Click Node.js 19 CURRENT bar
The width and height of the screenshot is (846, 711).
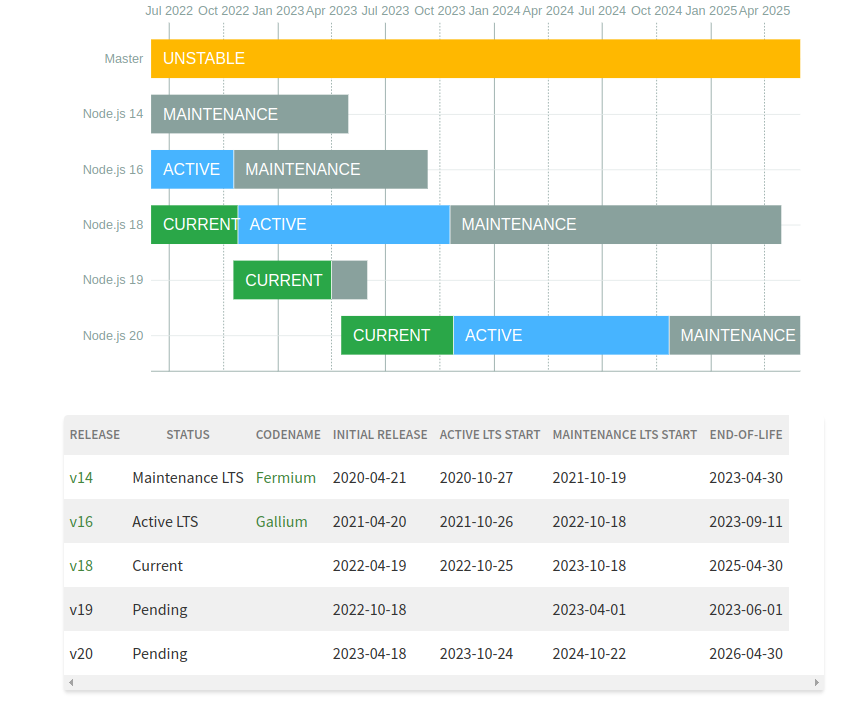coord(282,280)
